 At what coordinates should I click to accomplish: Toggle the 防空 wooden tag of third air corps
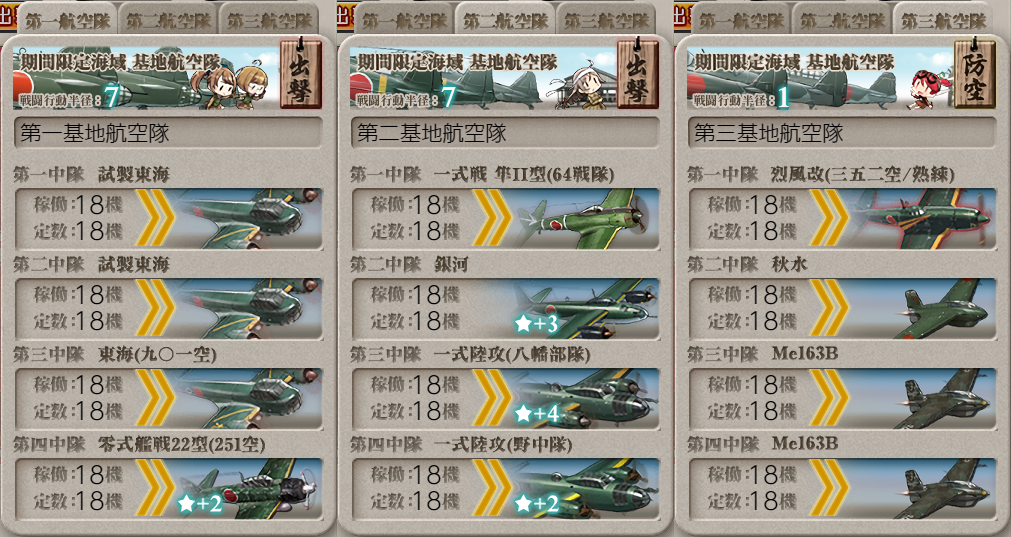point(974,75)
